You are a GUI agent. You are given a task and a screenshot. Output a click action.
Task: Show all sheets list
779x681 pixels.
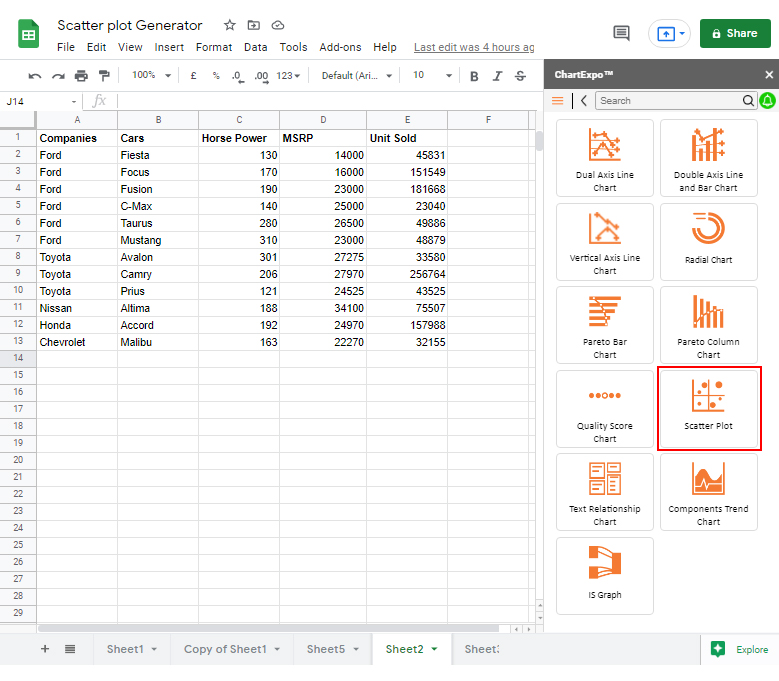point(70,649)
